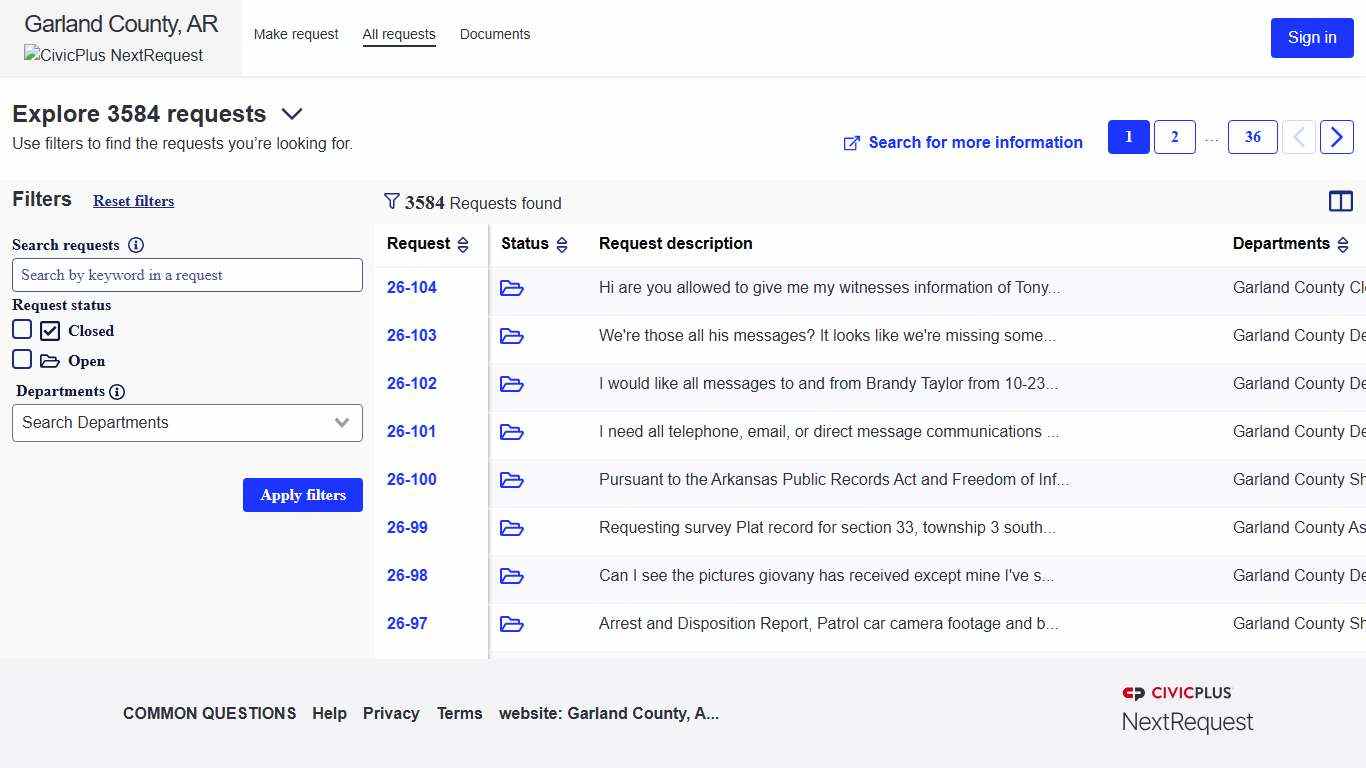Sort the table by the Request column arrows
1366x768 pixels.
(463, 244)
